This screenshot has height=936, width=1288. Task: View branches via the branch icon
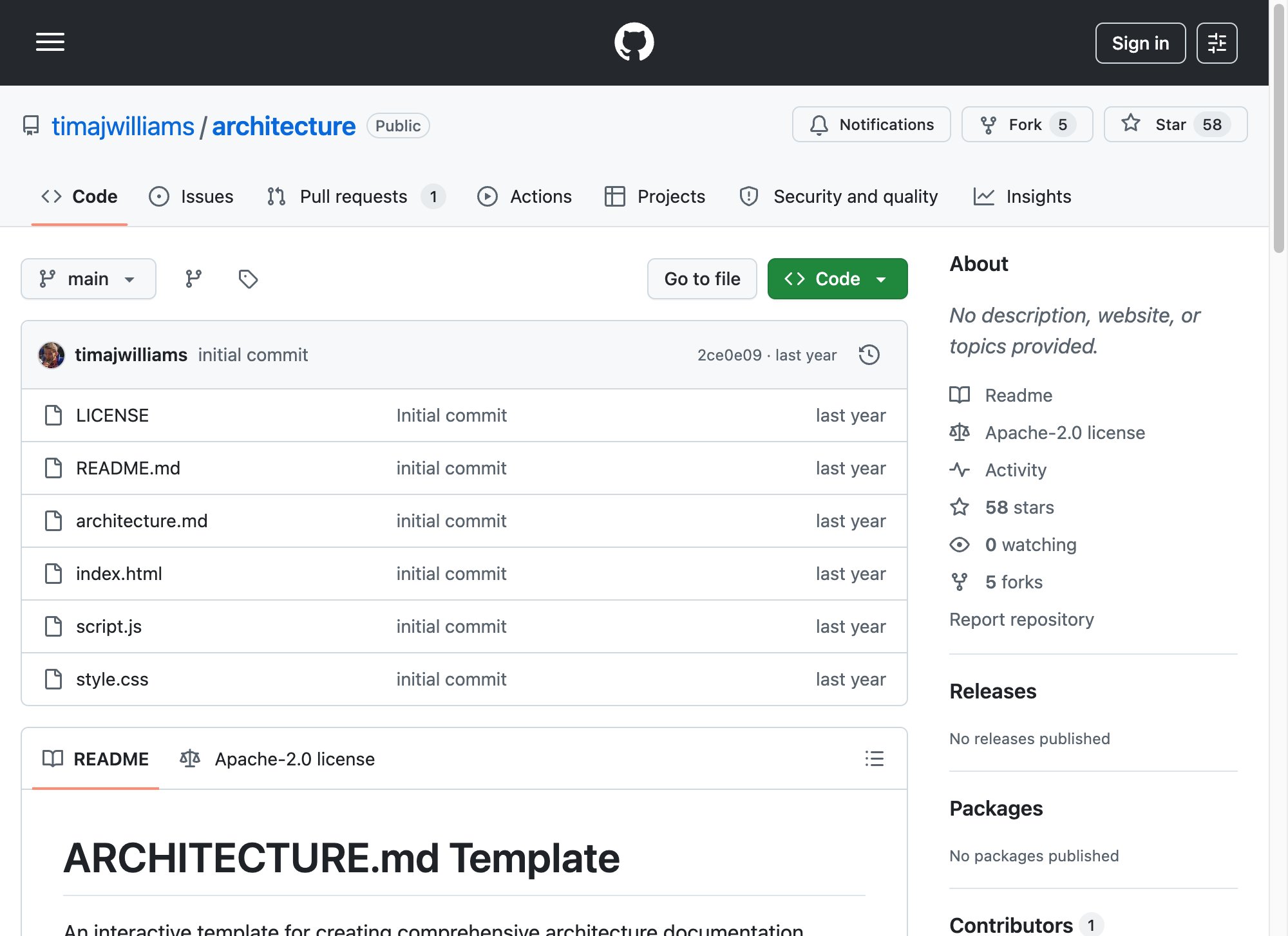pos(193,279)
